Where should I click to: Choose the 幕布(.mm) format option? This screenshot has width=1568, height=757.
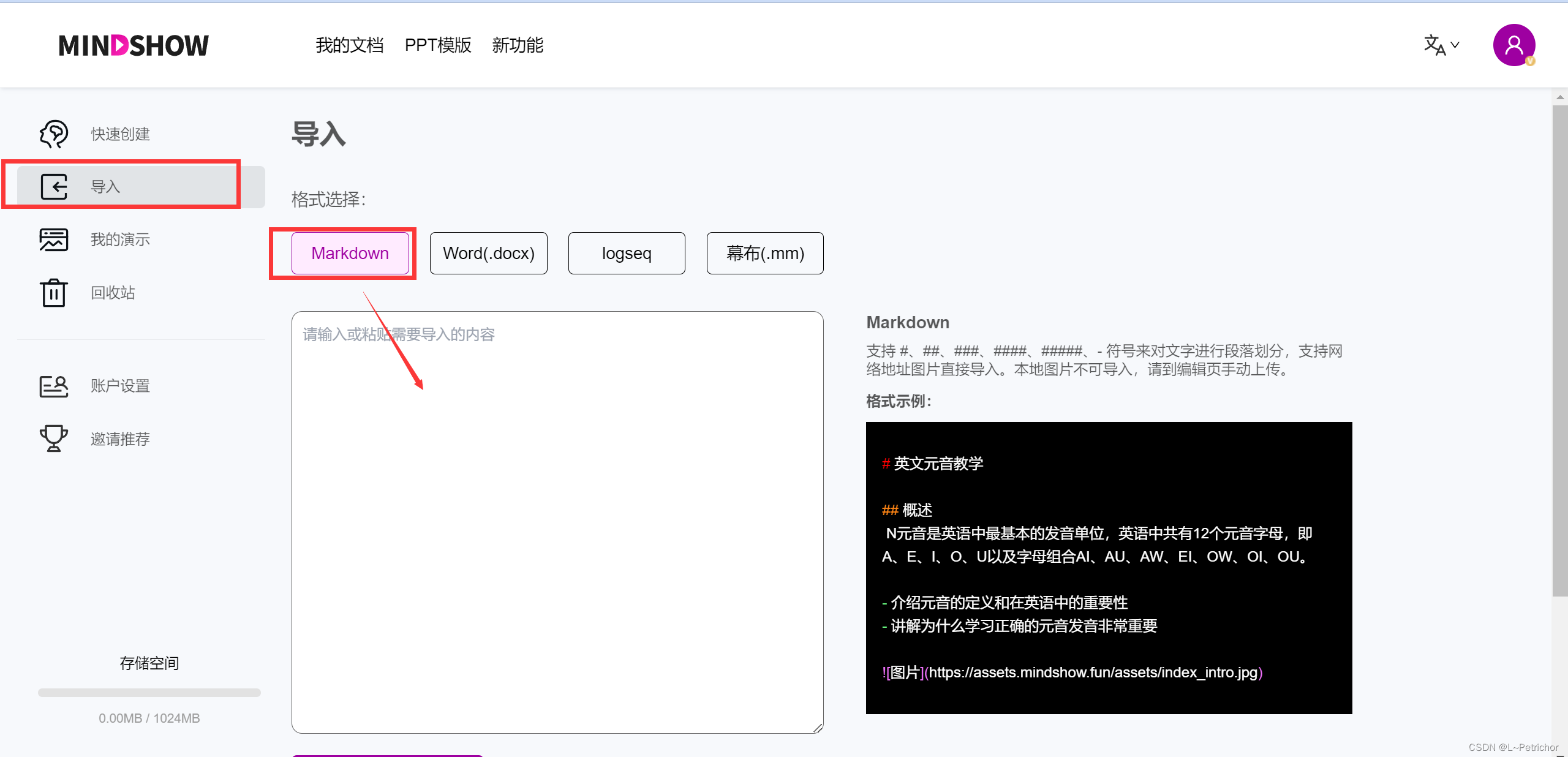(x=764, y=253)
